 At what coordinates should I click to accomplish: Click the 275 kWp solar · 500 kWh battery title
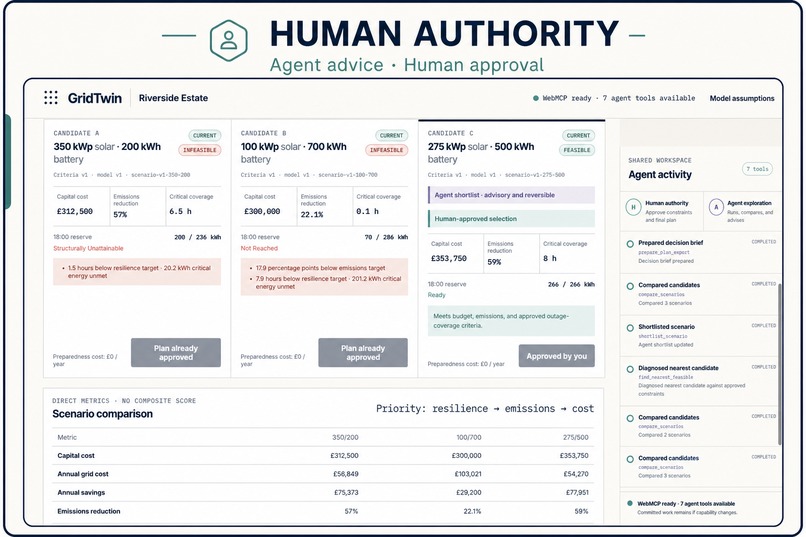coord(481,153)
